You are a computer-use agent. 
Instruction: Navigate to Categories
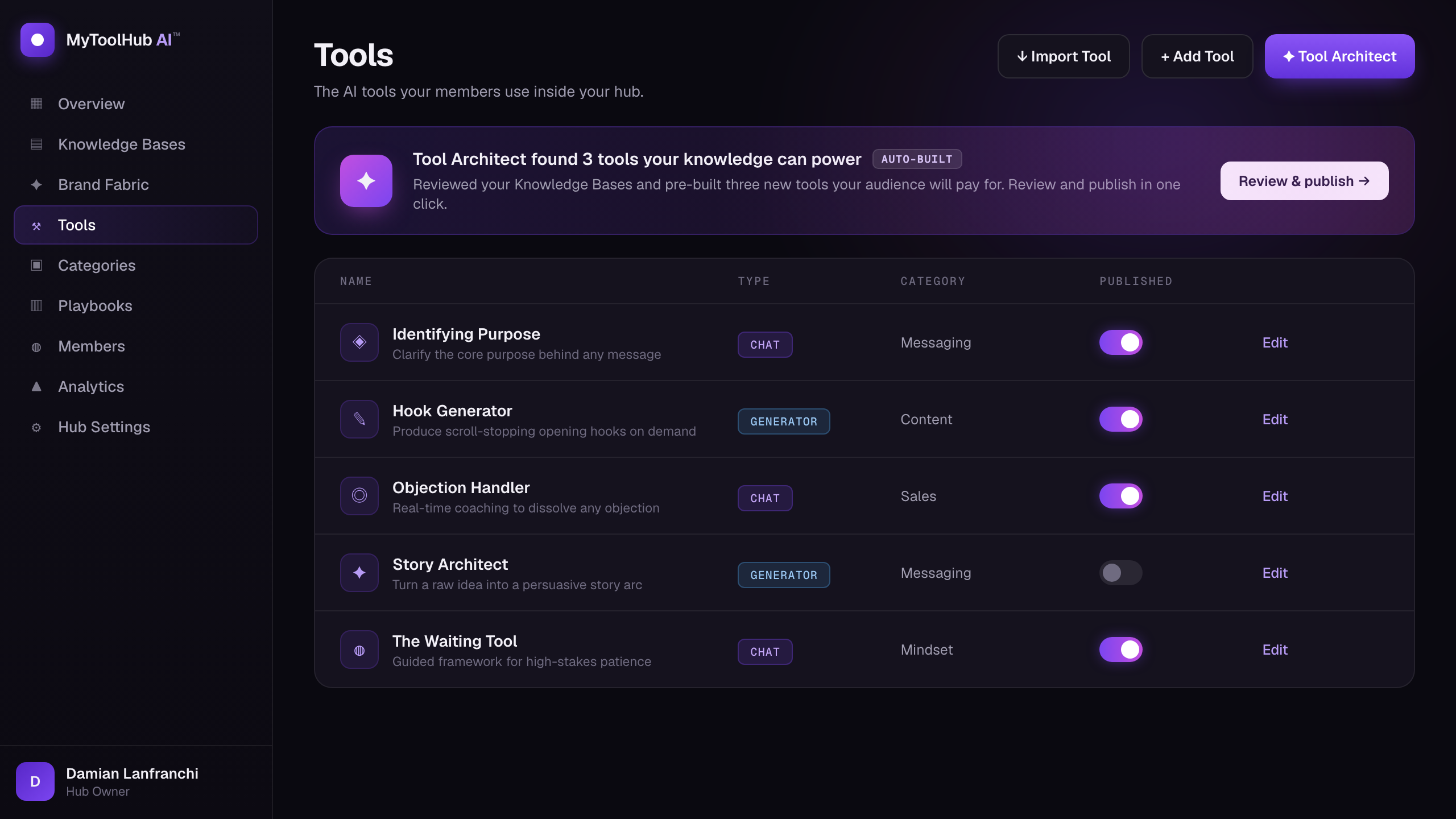coord(136,265)
